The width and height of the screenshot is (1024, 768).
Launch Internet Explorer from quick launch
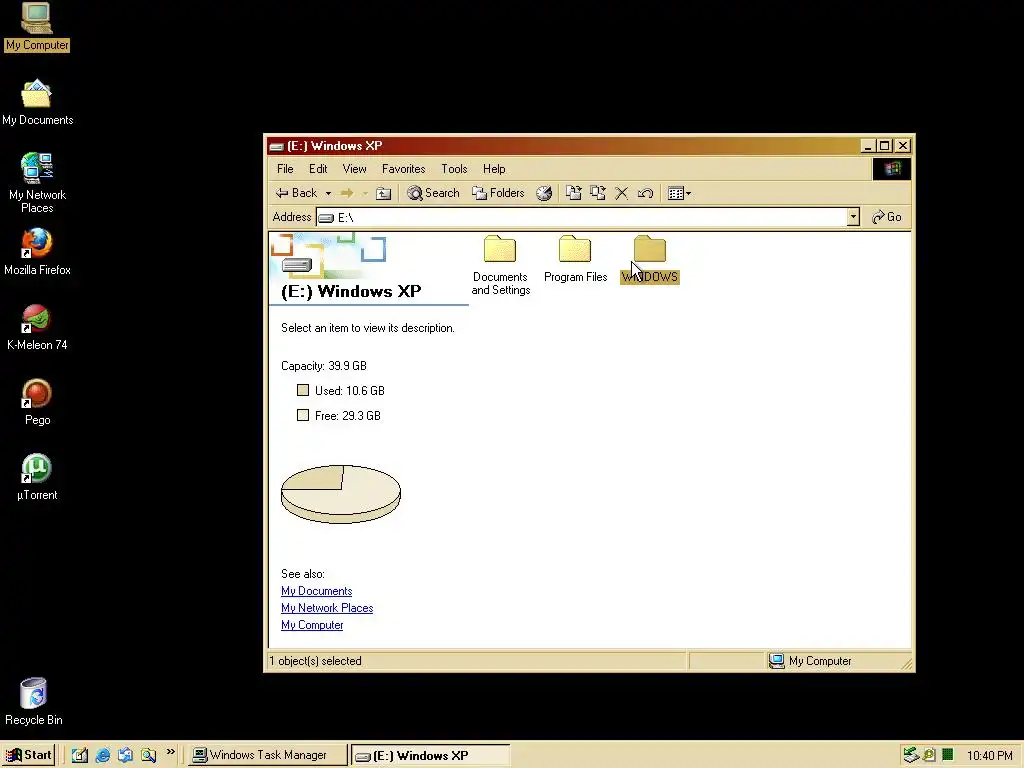tap(103, 756)
